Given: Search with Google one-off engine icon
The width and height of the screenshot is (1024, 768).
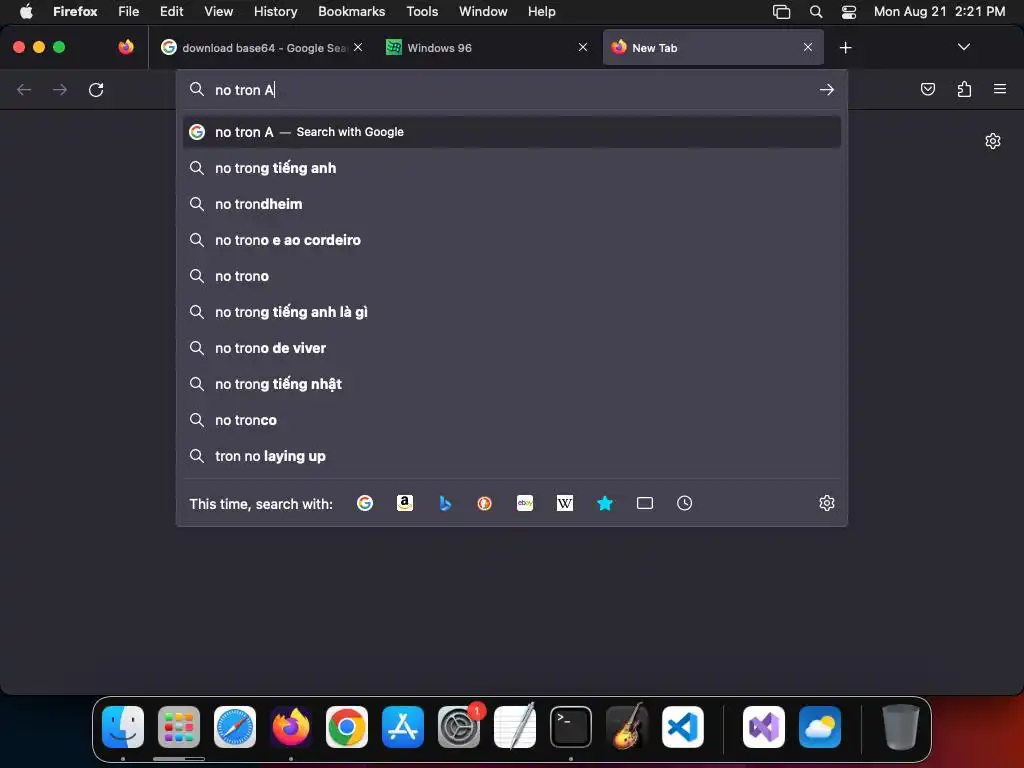Looking at the screenshot, I should tap(365, 503).
